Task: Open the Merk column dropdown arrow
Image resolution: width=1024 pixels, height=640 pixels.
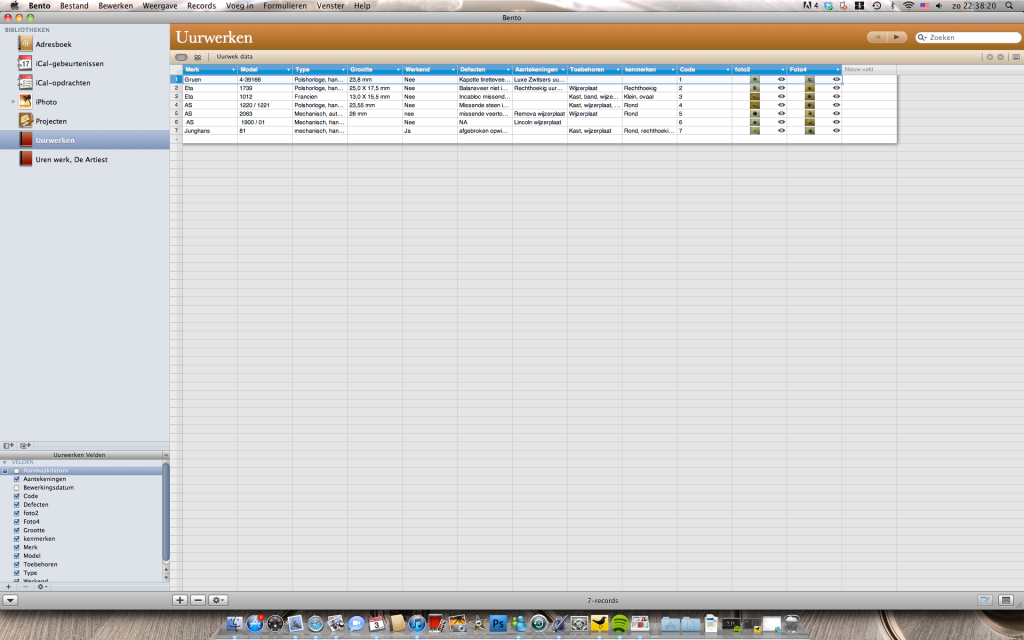Action: [x=233, y=70]
